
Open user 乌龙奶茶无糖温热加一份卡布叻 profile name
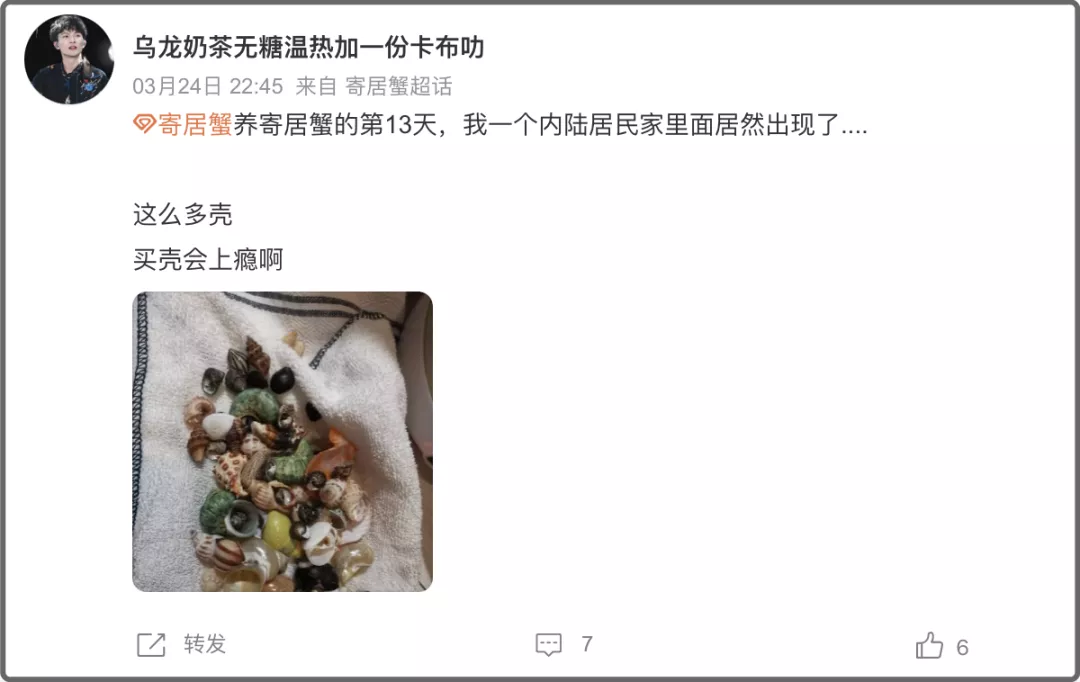point(309,47)
